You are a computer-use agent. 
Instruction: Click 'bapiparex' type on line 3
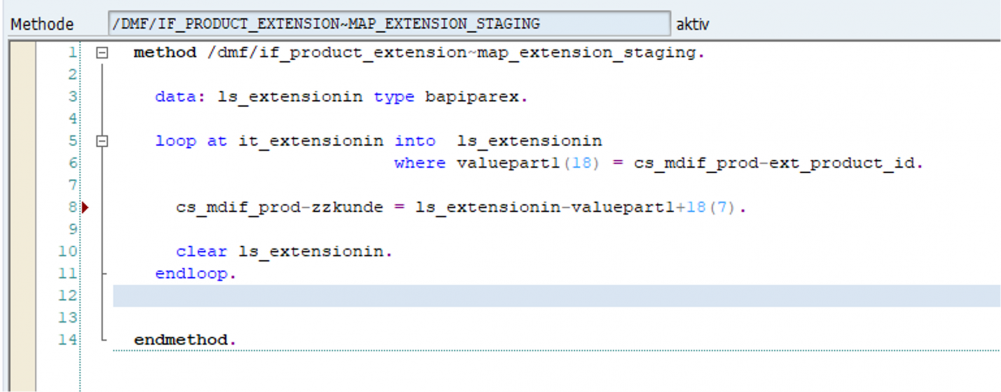(473, 97)
